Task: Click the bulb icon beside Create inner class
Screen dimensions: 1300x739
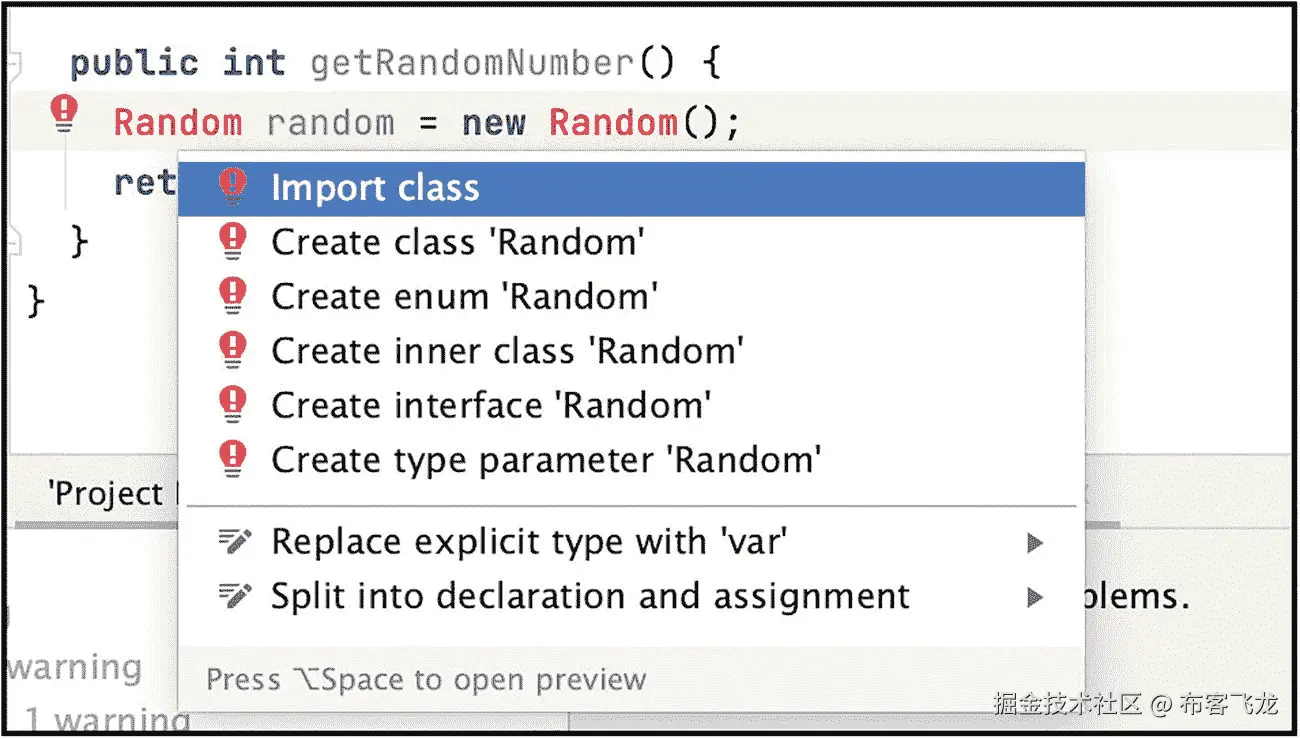Action: [x=232, y=350]
